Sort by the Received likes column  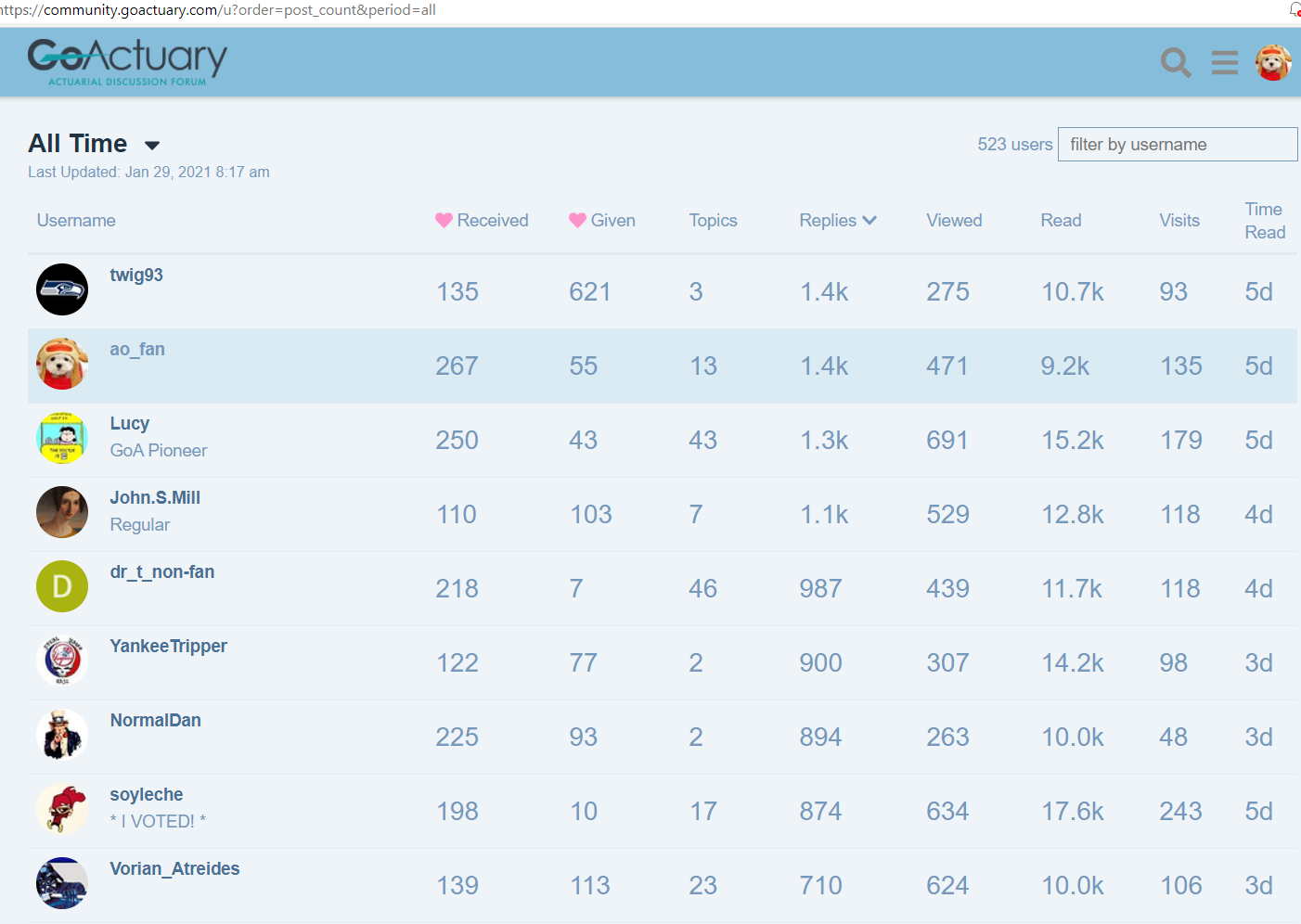point(482,221)
